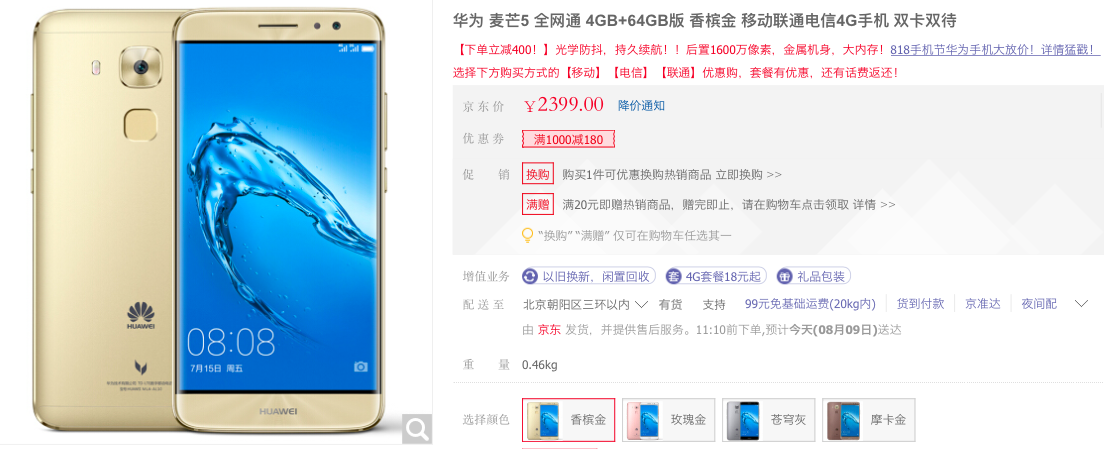Image resolution: width=1104 pixels, height=449 pixels.
Task: Expand the delivery services chevron after 夜间配
Action: point(1081,304)
